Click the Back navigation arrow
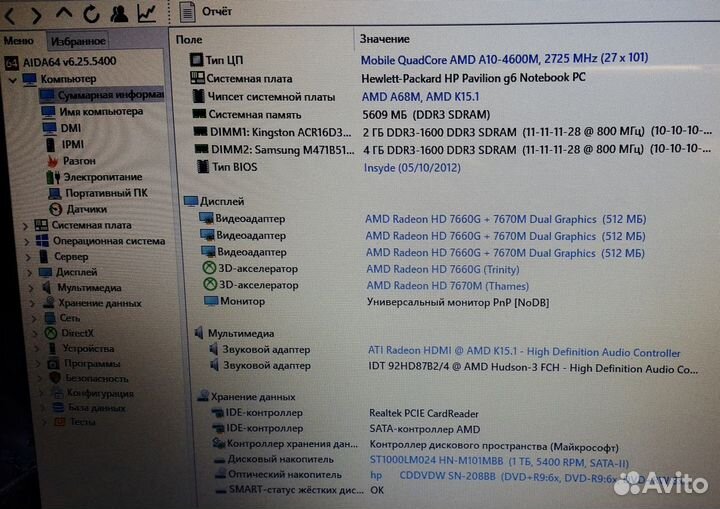Viewport: 720px width, 509px height. pos(10,16)
